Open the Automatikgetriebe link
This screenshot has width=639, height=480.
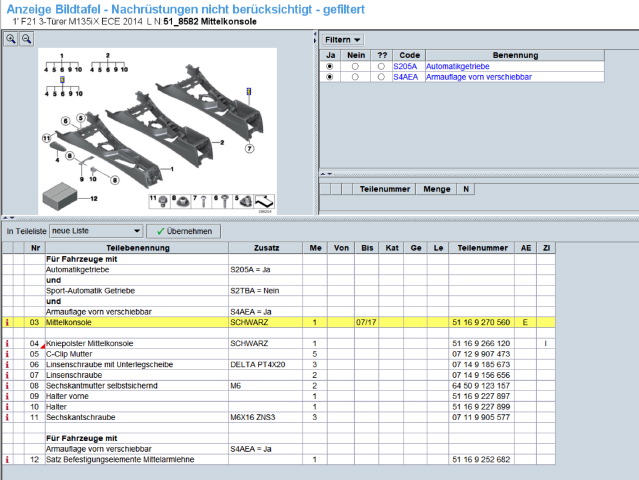point(457,66)
